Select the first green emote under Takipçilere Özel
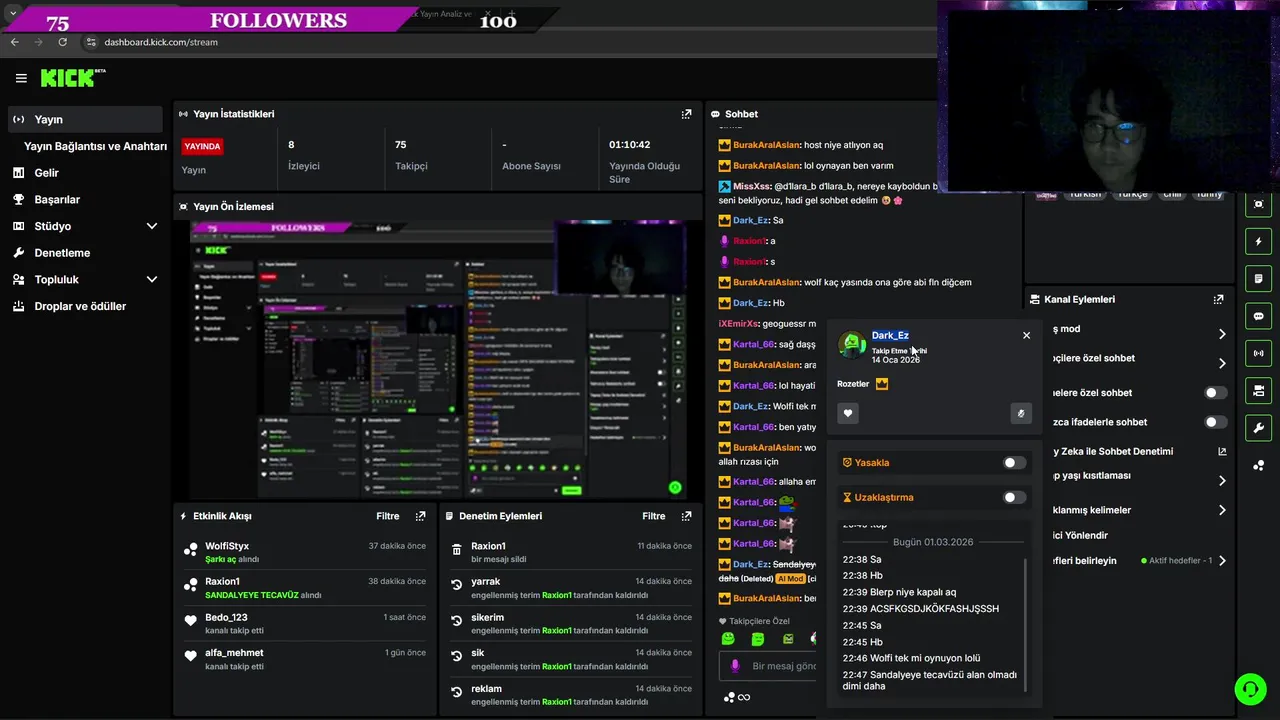Screen dimensions: 1280x720 728,639
